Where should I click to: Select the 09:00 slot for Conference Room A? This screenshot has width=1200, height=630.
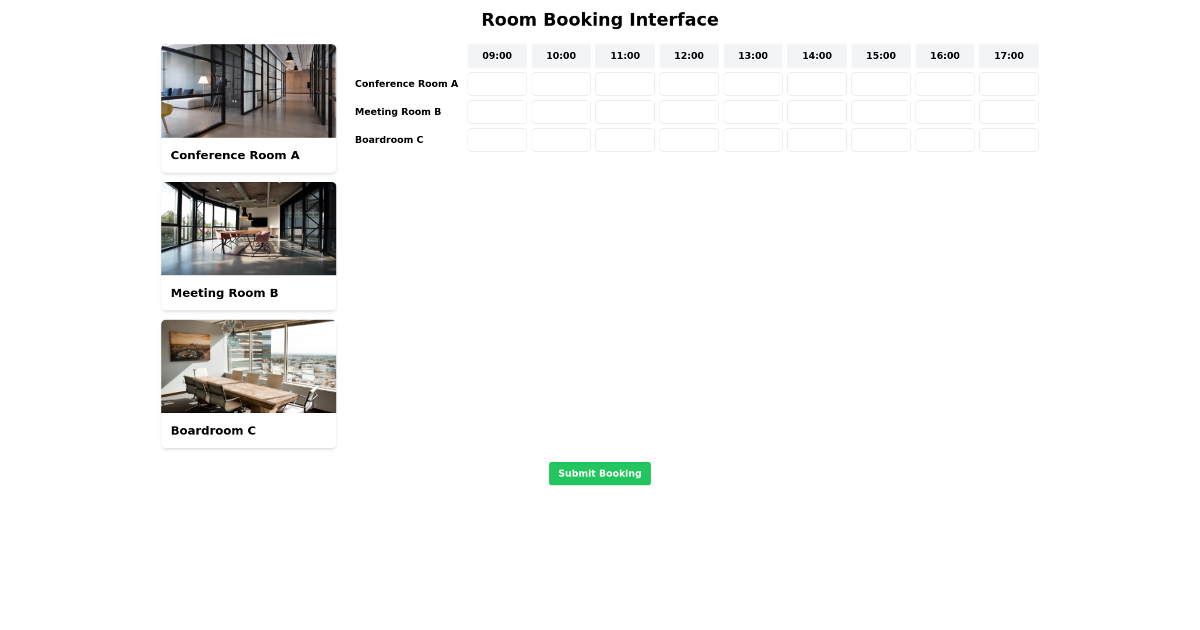496,84
